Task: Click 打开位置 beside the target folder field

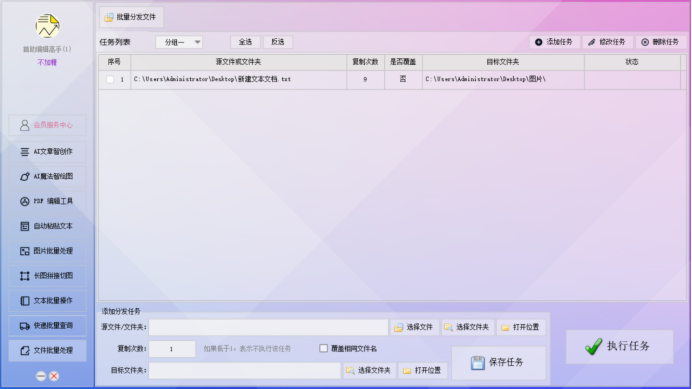Action: (423, 370)
